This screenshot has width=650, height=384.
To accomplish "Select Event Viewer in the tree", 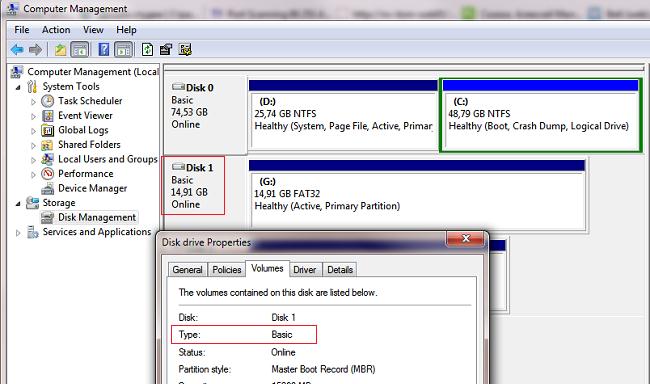I will coord(85,116).
